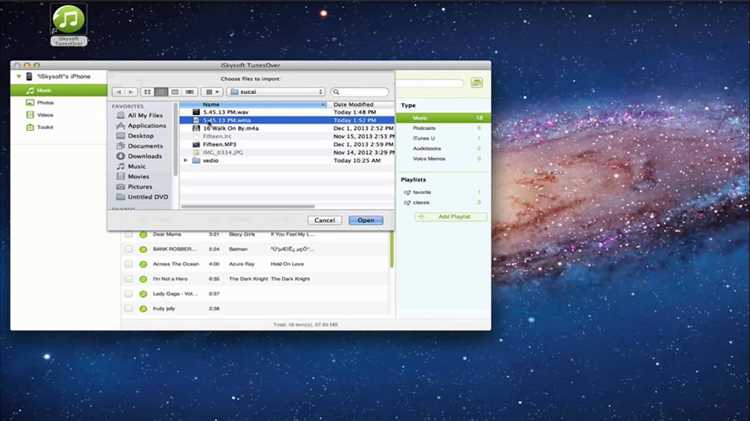Expand the folder in the file list

point(186,161)
